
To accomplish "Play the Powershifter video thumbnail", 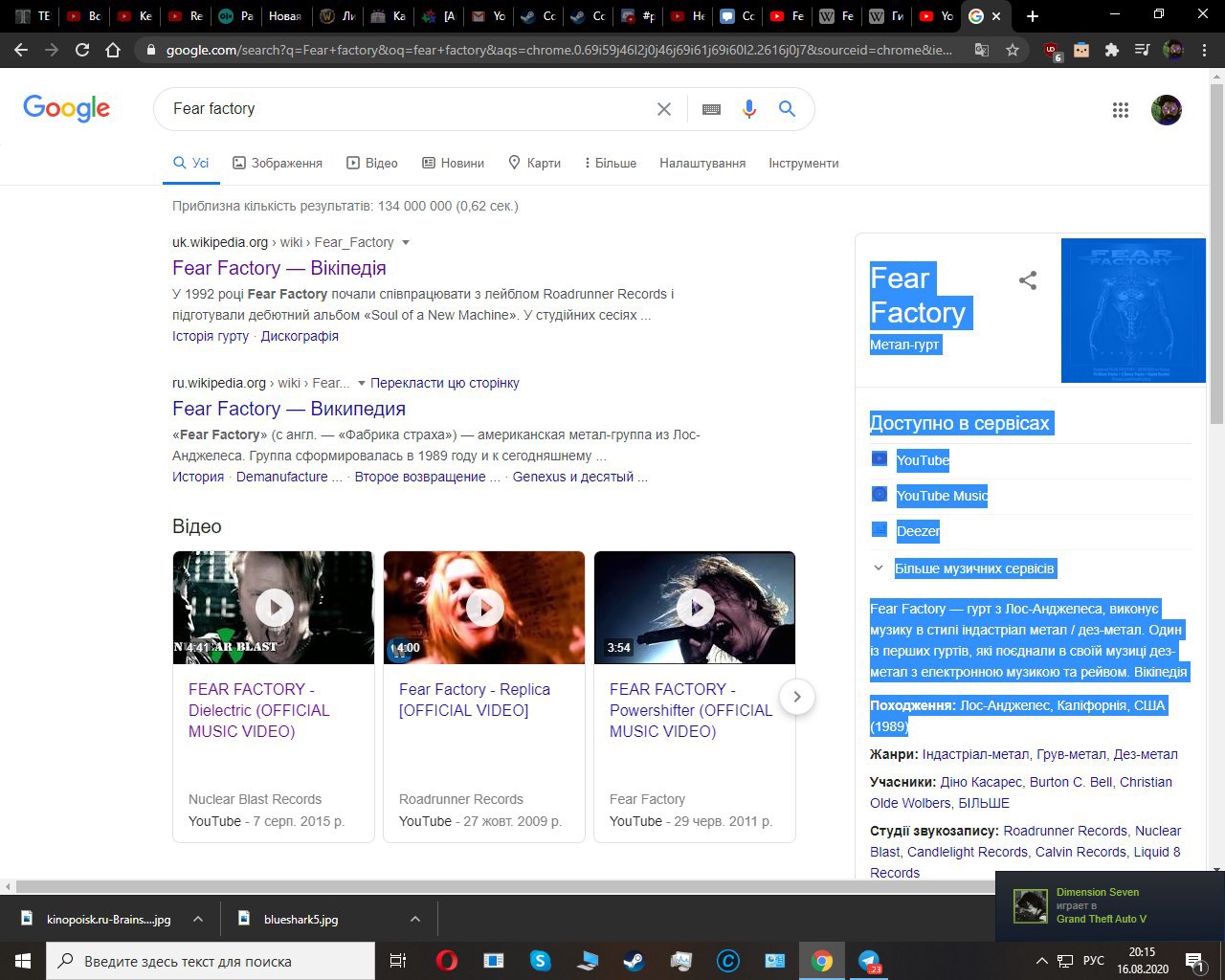I will (695, 607).
